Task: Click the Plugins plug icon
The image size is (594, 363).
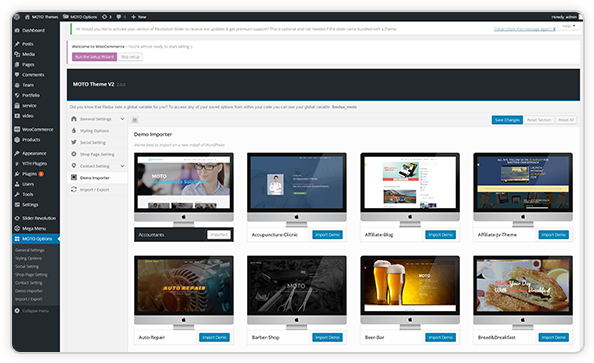Action: click(x=17, y=174)
